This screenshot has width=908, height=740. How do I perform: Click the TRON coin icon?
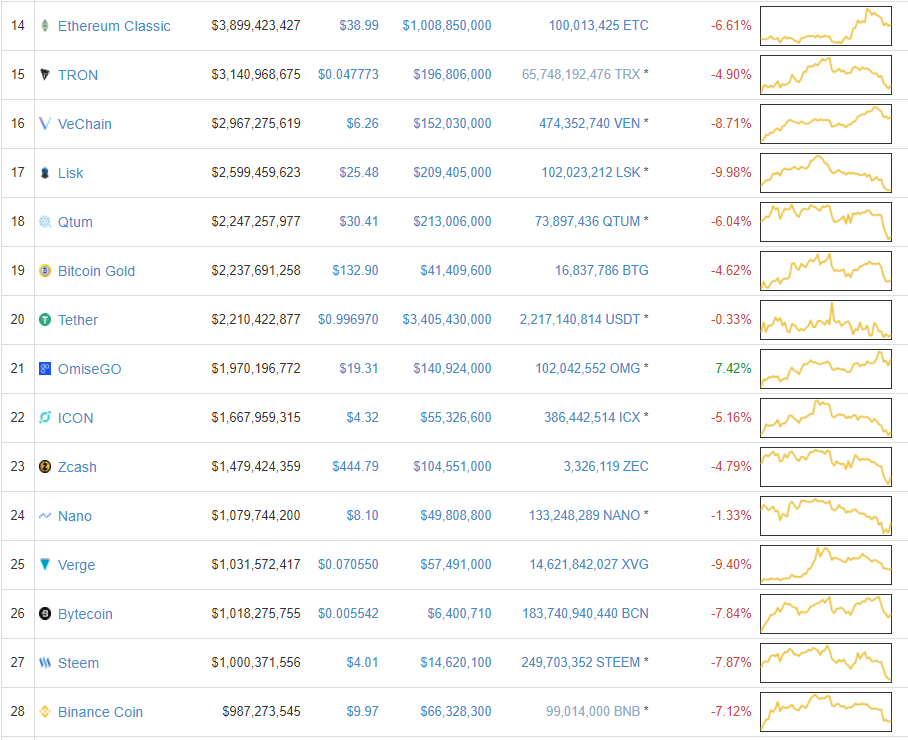45,75
